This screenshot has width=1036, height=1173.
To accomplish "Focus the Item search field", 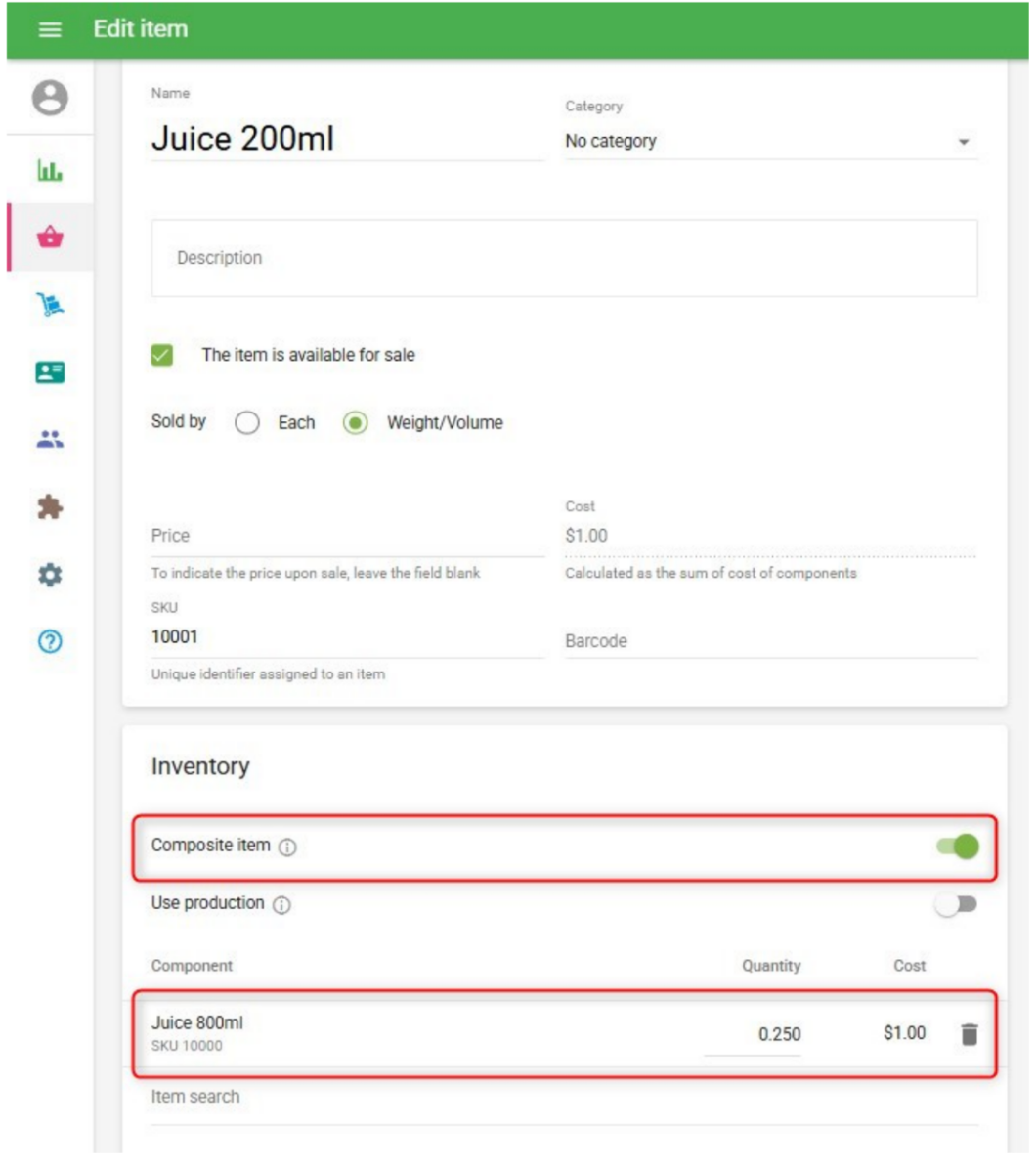I will (564, 1097).
